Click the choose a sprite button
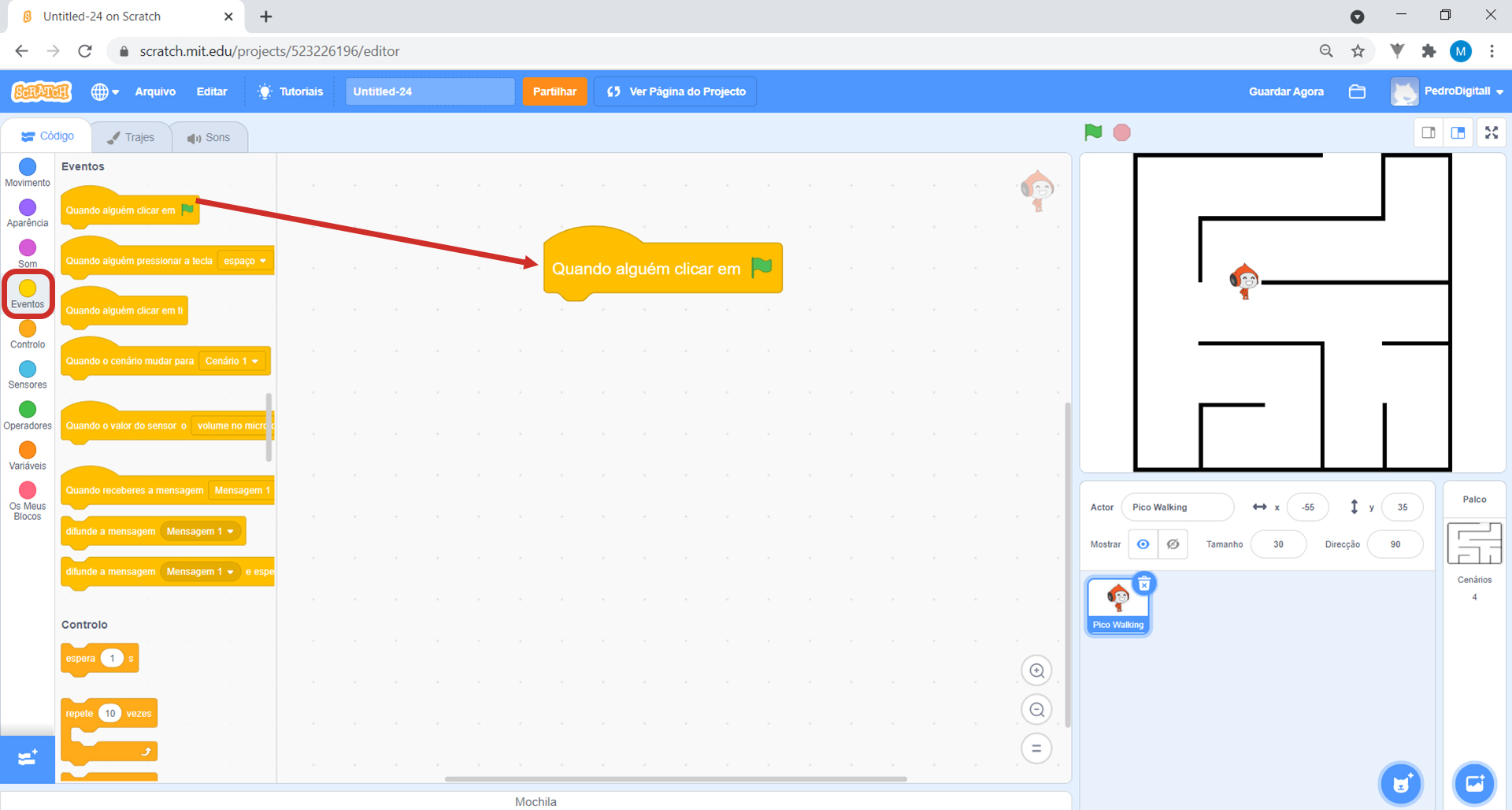Screen dimensions: 1512x810 1401,783
